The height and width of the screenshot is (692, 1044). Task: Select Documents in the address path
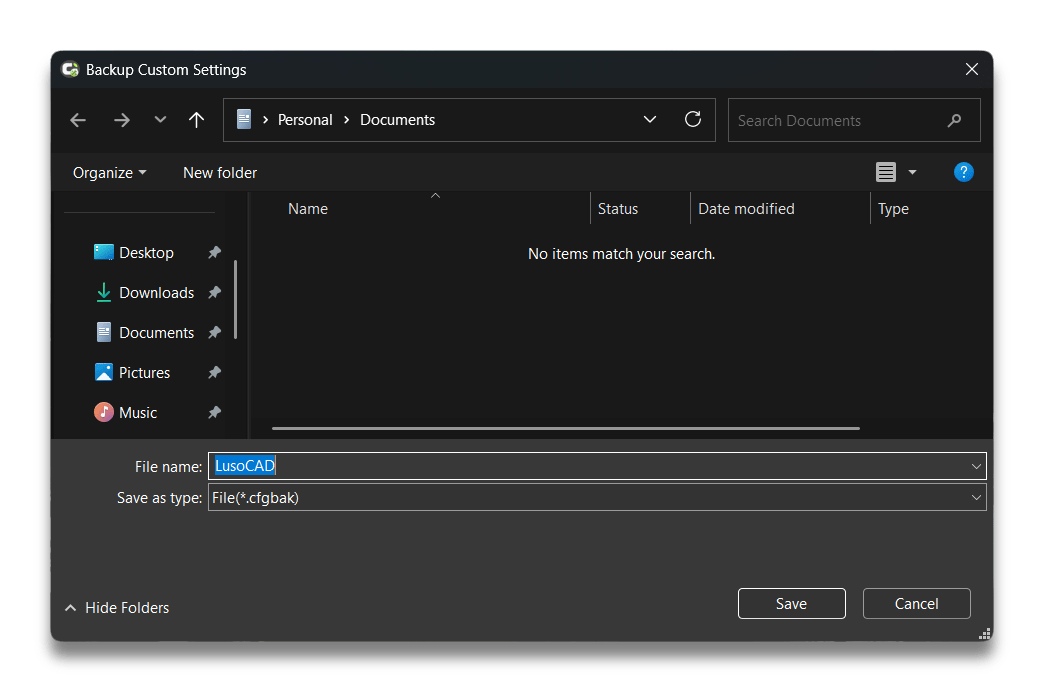click(397, 120)
